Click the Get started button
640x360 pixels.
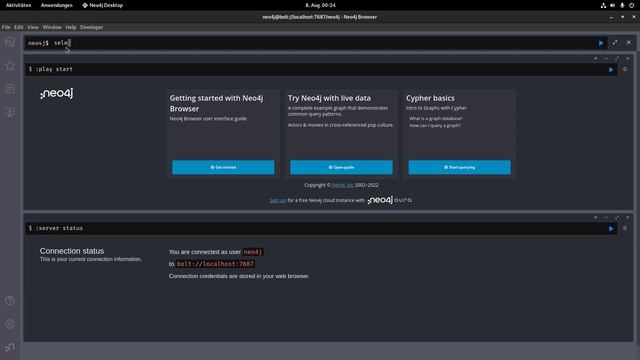point(223,167)
